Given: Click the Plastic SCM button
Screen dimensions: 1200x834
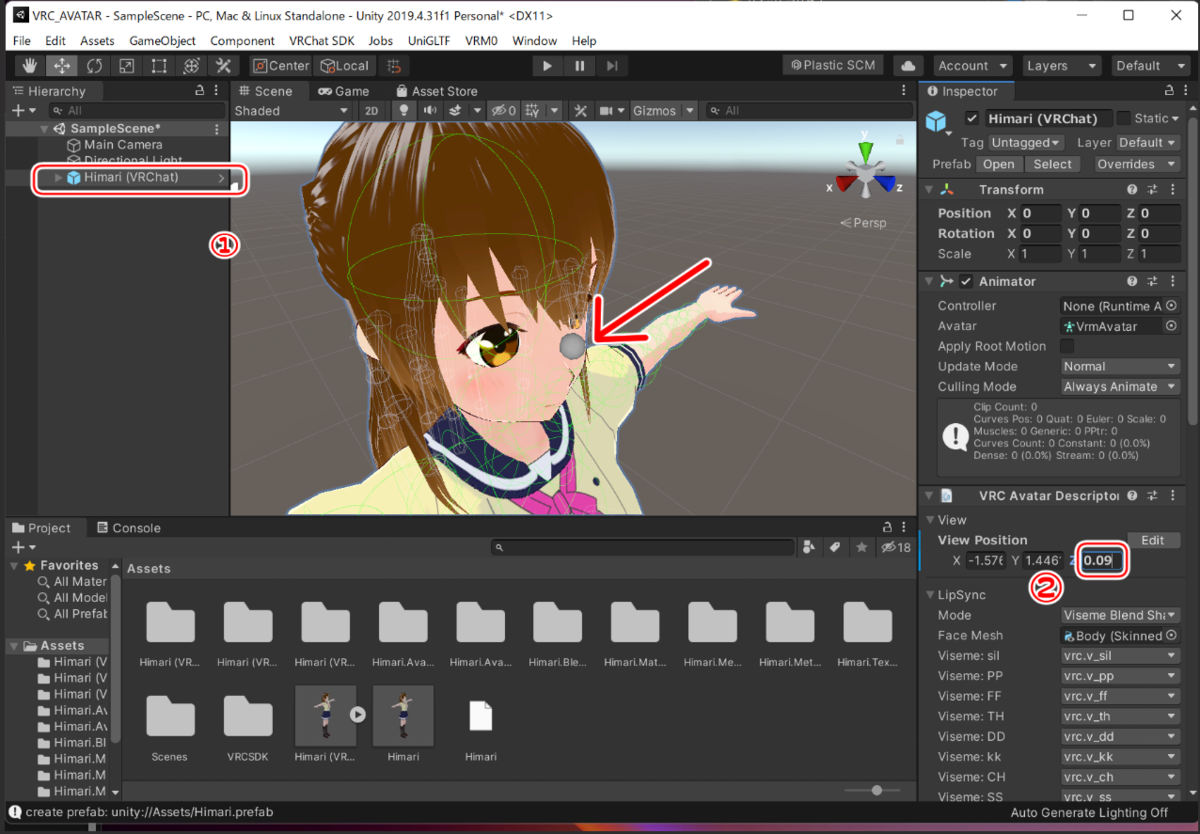Looking at the screenshot, I should click(832, 65).
